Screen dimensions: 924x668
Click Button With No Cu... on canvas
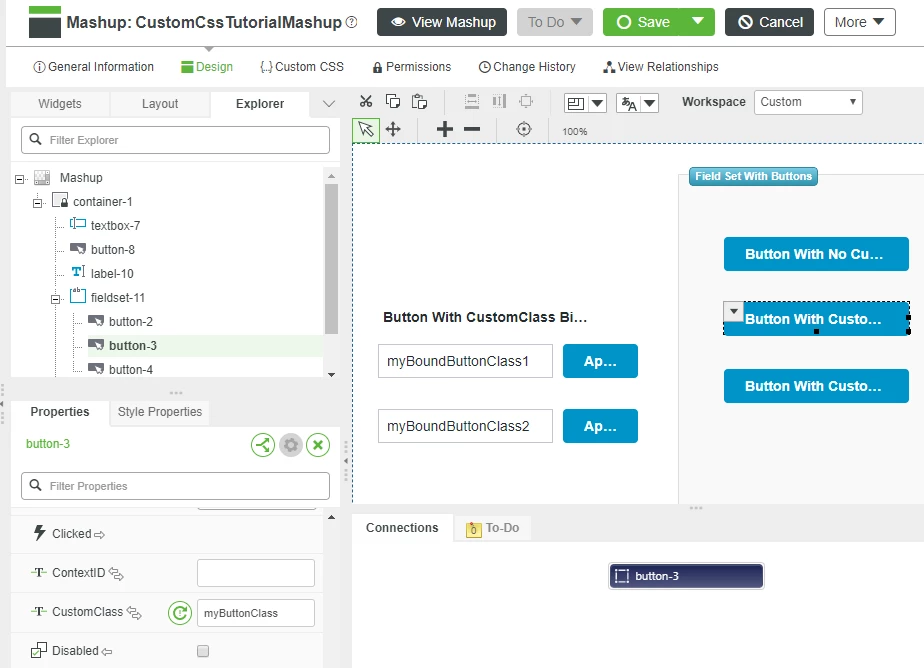(x=816, y=254)
